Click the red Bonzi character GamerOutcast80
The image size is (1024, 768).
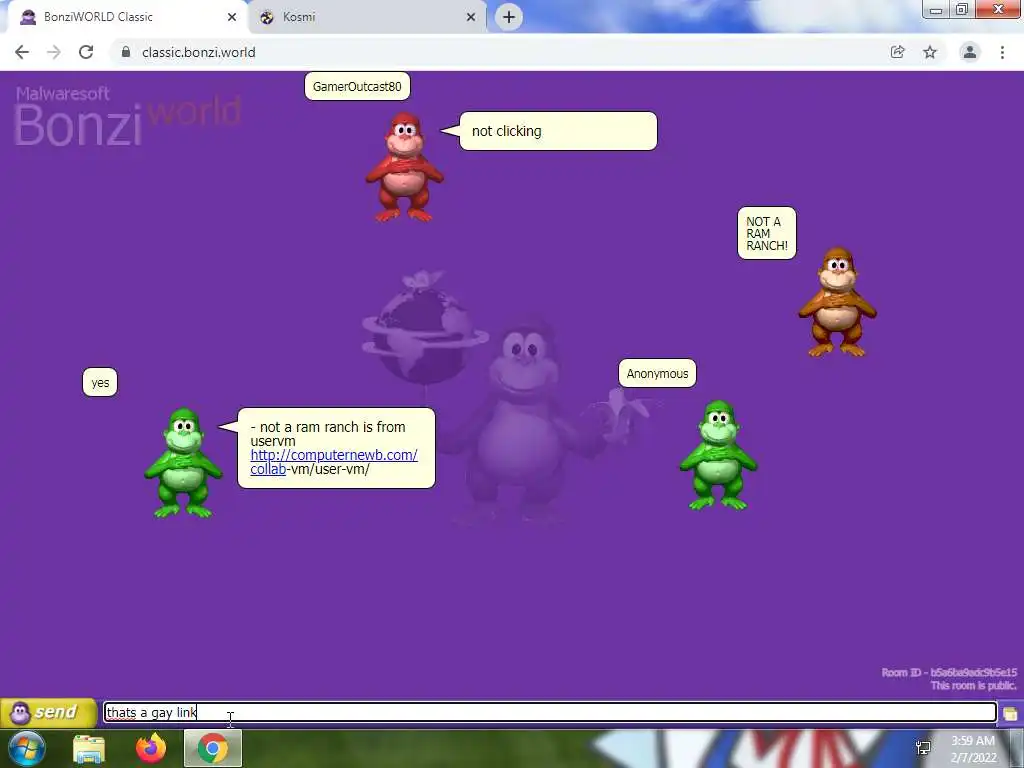click(404, 167)
